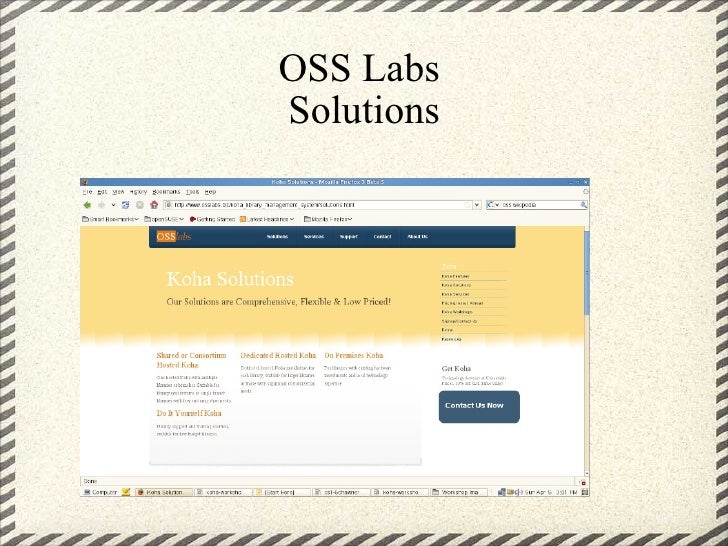728x546 pixels.
Task: Click the 'OSS Labs Solutions' slide title
Action: tap(359, 88)
